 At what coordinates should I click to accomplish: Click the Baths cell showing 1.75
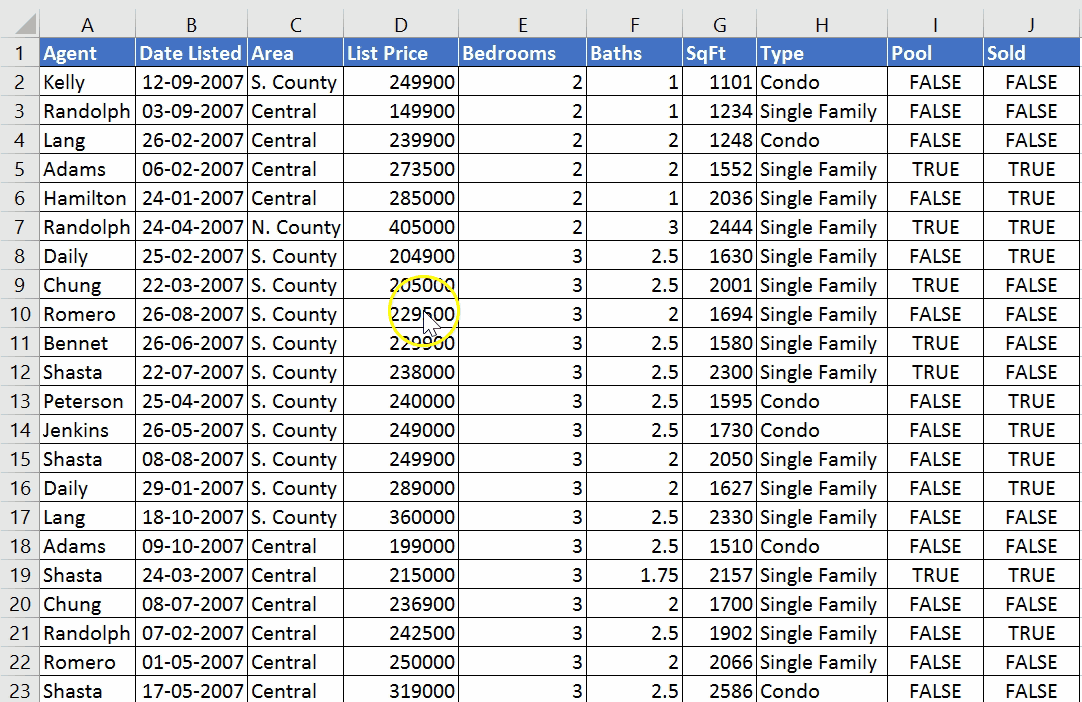coord(634,575)
